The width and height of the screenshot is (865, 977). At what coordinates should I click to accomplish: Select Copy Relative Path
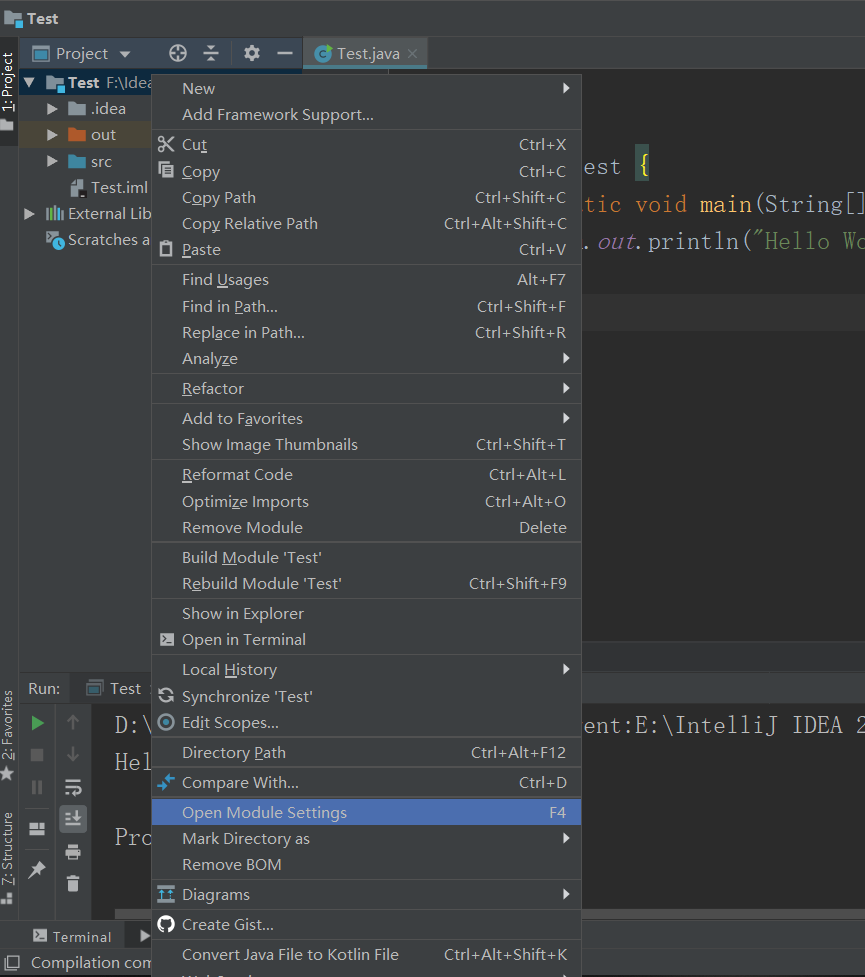coord(366,224)
